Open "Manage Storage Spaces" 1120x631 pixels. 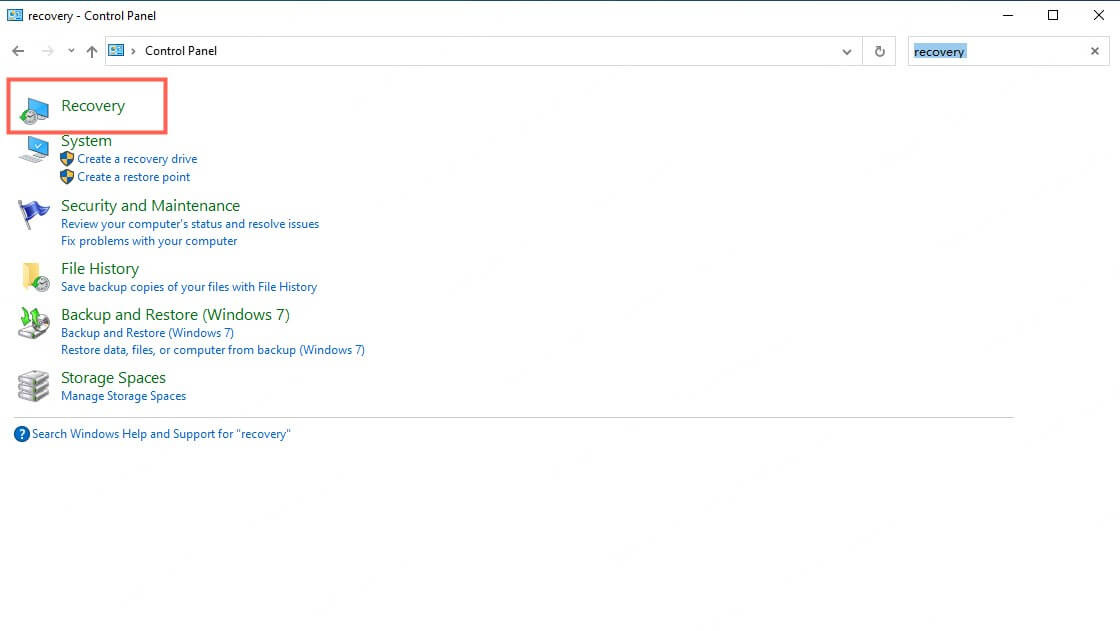click(123, 395)
